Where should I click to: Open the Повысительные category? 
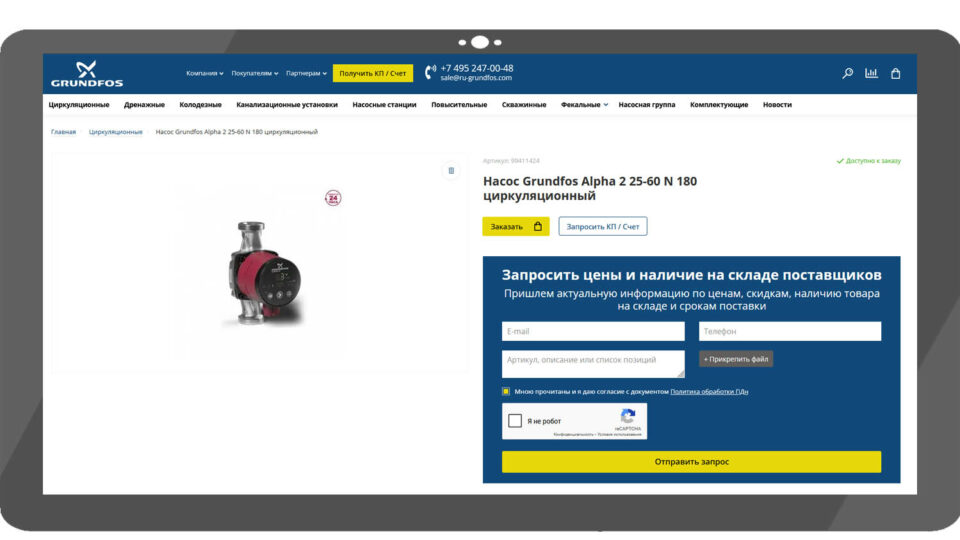click(x=459, y=105)
